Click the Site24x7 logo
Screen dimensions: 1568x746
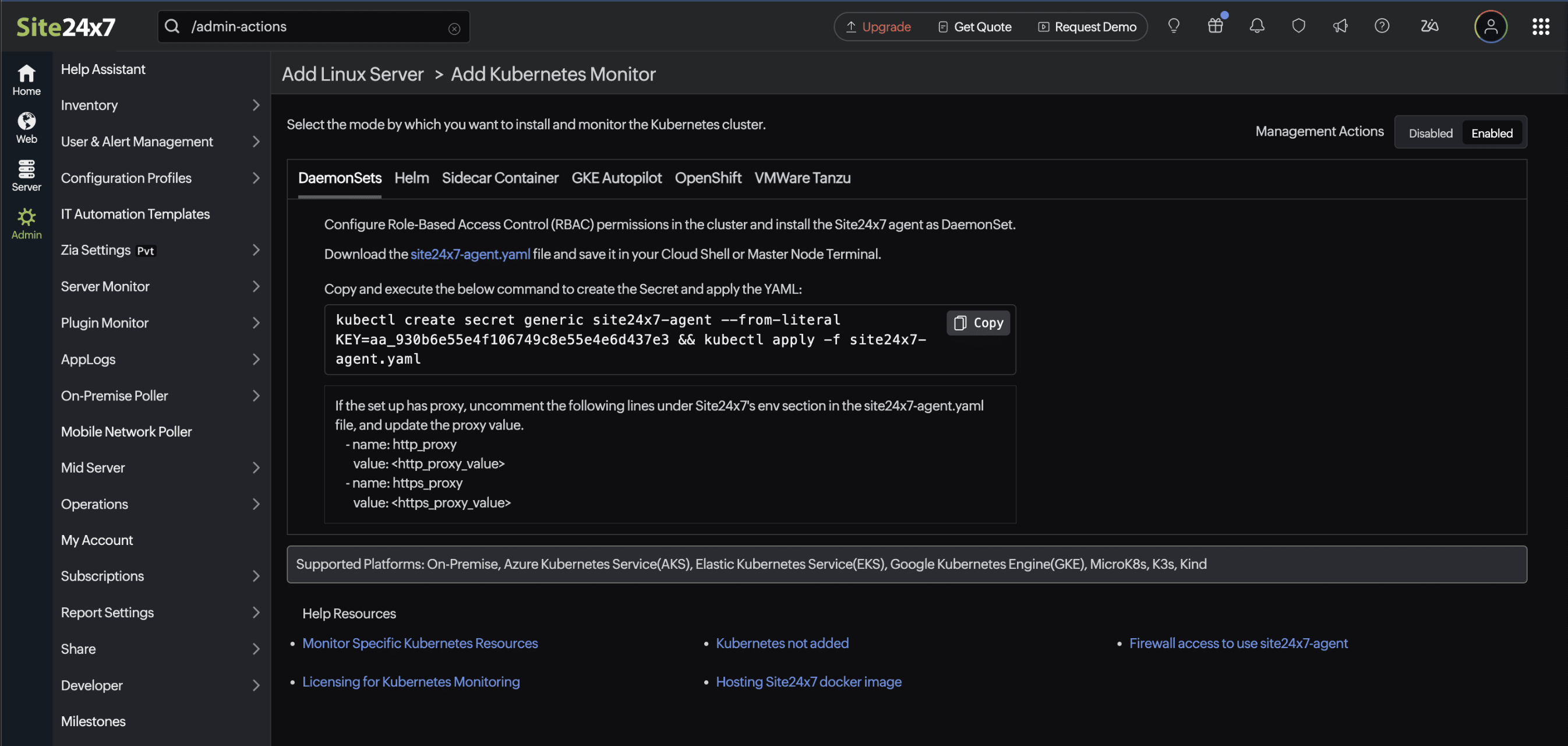(x=66, y=27)
